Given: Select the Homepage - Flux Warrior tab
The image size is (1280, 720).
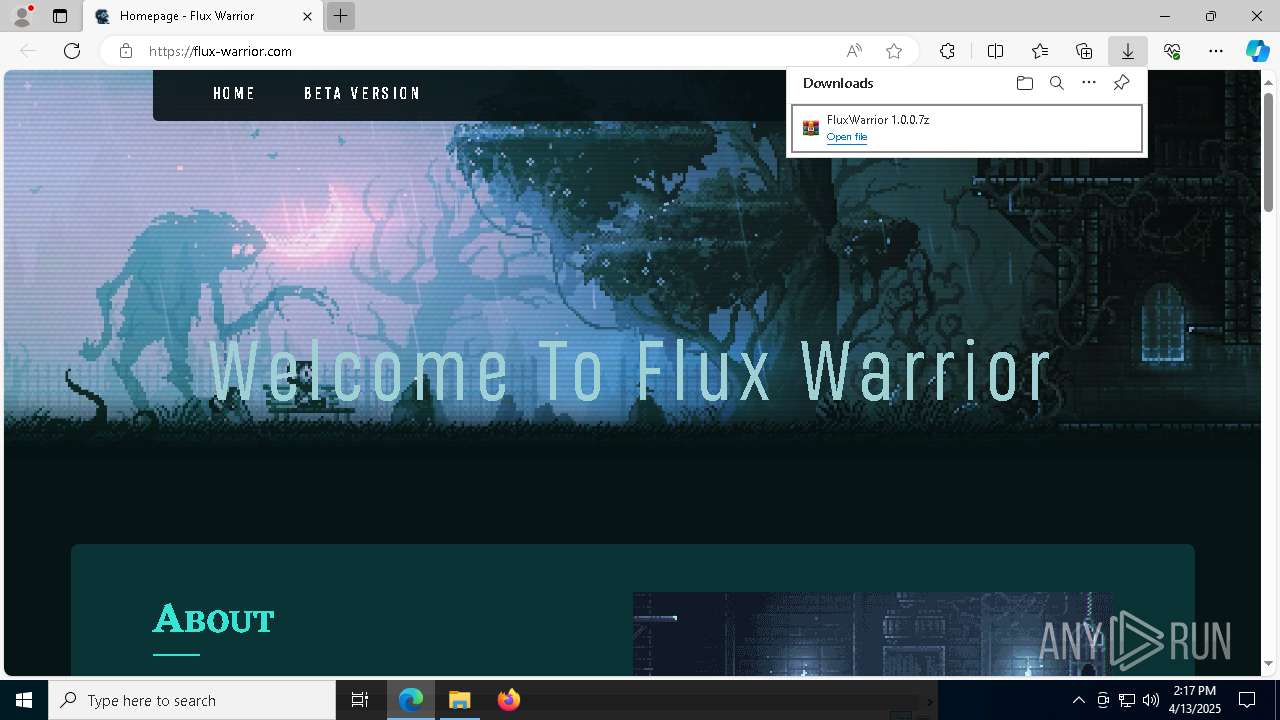Looking at the screenshot, I should coord(203,16).
